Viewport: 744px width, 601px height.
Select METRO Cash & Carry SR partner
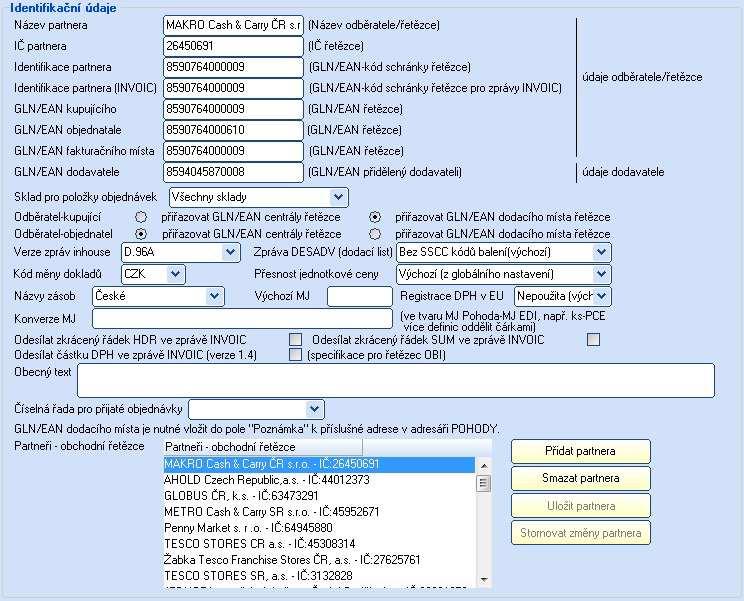pyautogui.click(x=319, y=512)
